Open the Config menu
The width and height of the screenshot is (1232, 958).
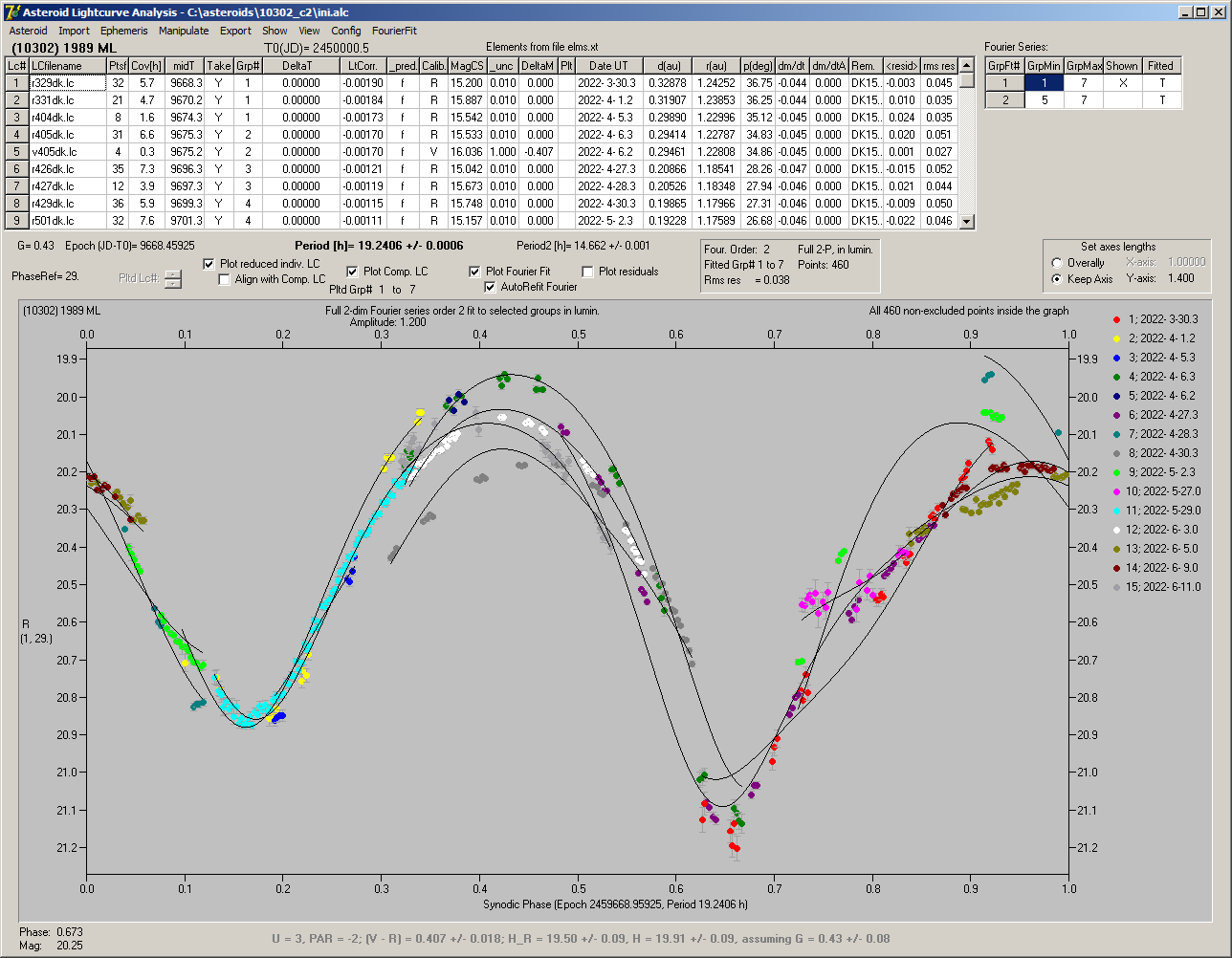(346, 31)
